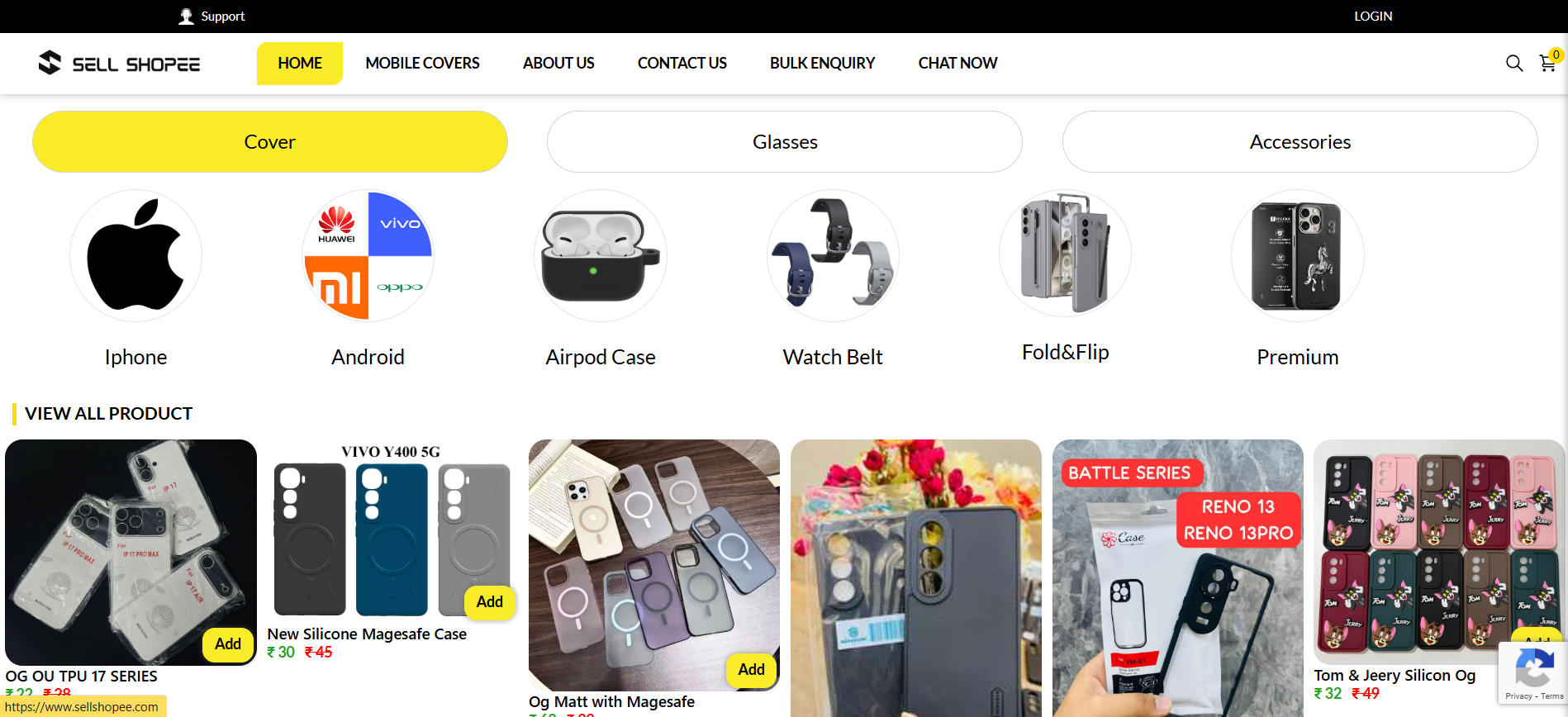Viewport: 1568px width, 717px height.
Task: Open the Premium category icon
Action: 1298,255
